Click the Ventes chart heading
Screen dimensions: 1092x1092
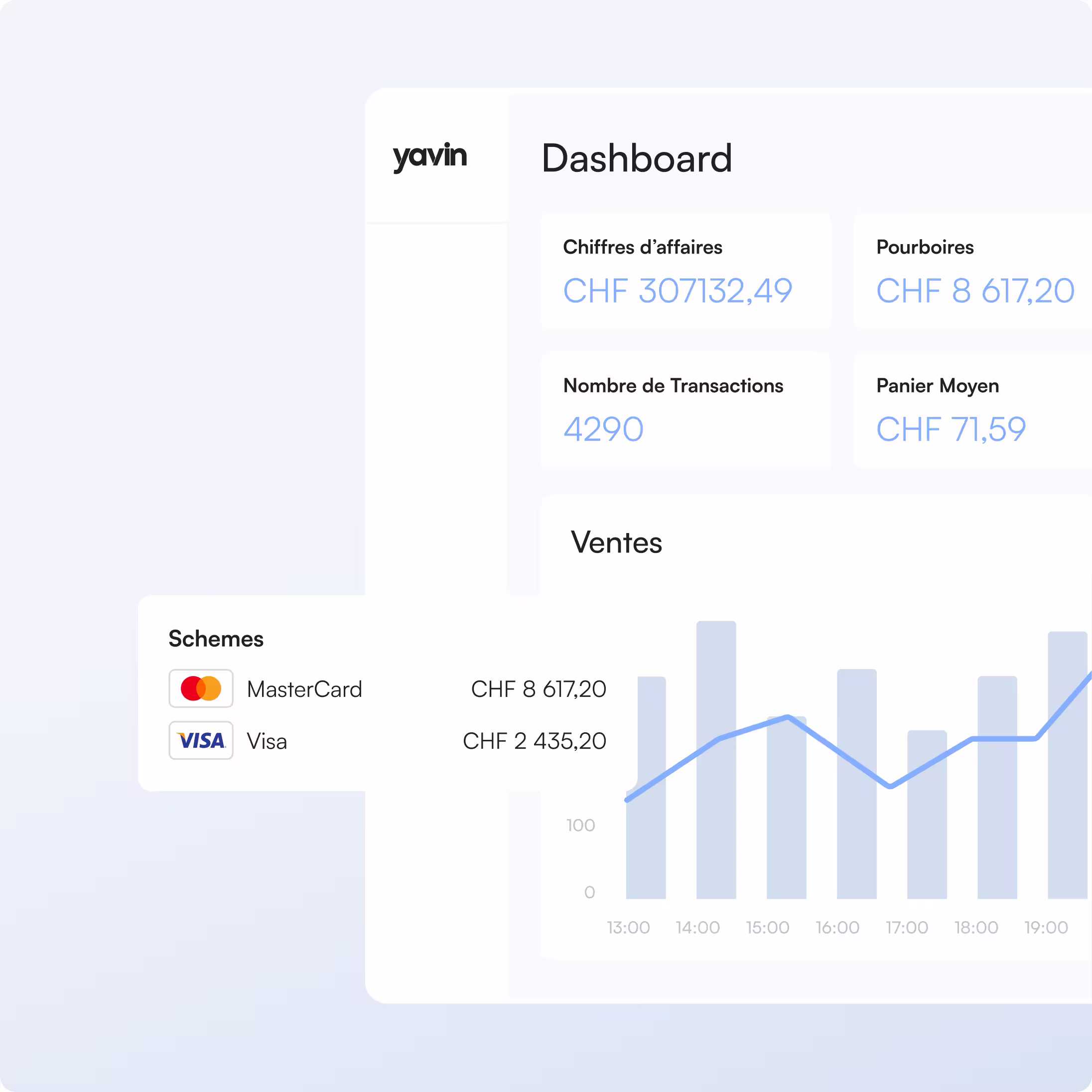click(616, 543)
